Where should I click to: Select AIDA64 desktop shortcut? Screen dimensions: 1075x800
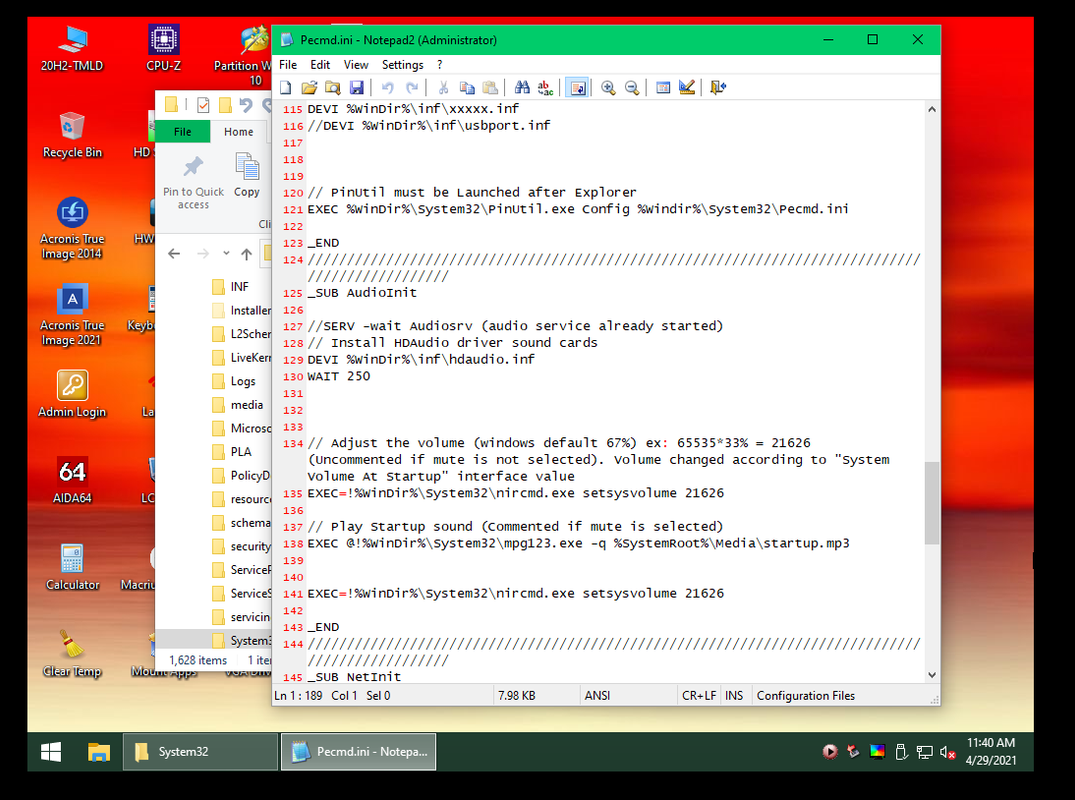tap(72, 480)
